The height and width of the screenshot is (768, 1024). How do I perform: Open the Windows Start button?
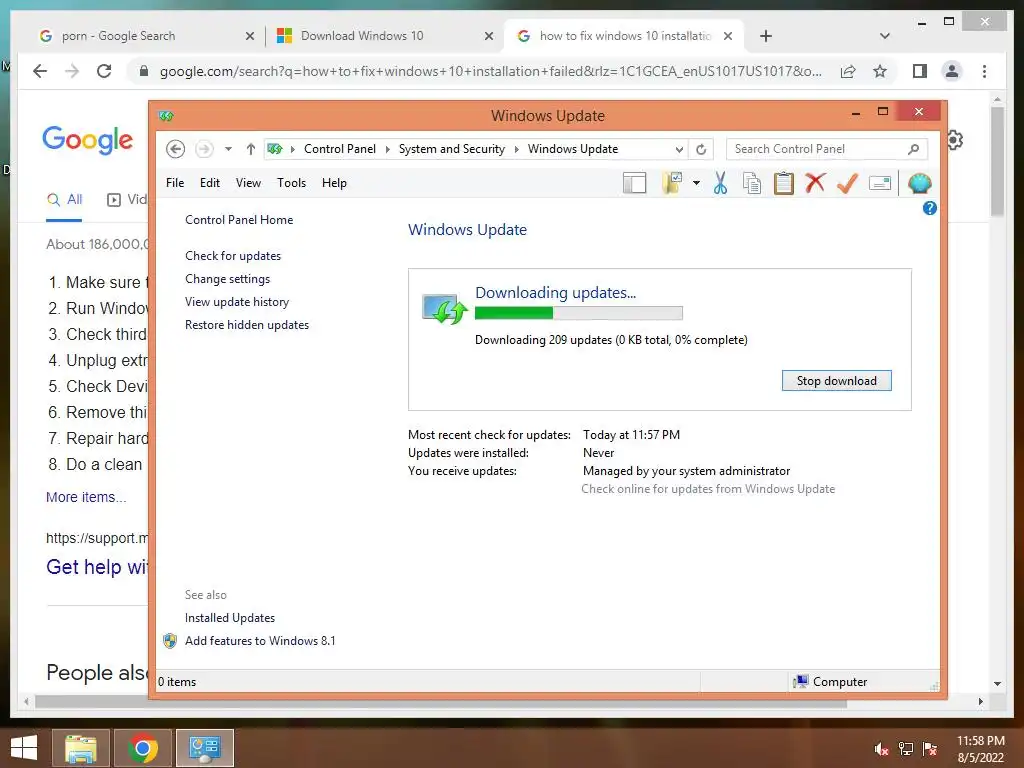pyautogui.click(x=24, y=748)
